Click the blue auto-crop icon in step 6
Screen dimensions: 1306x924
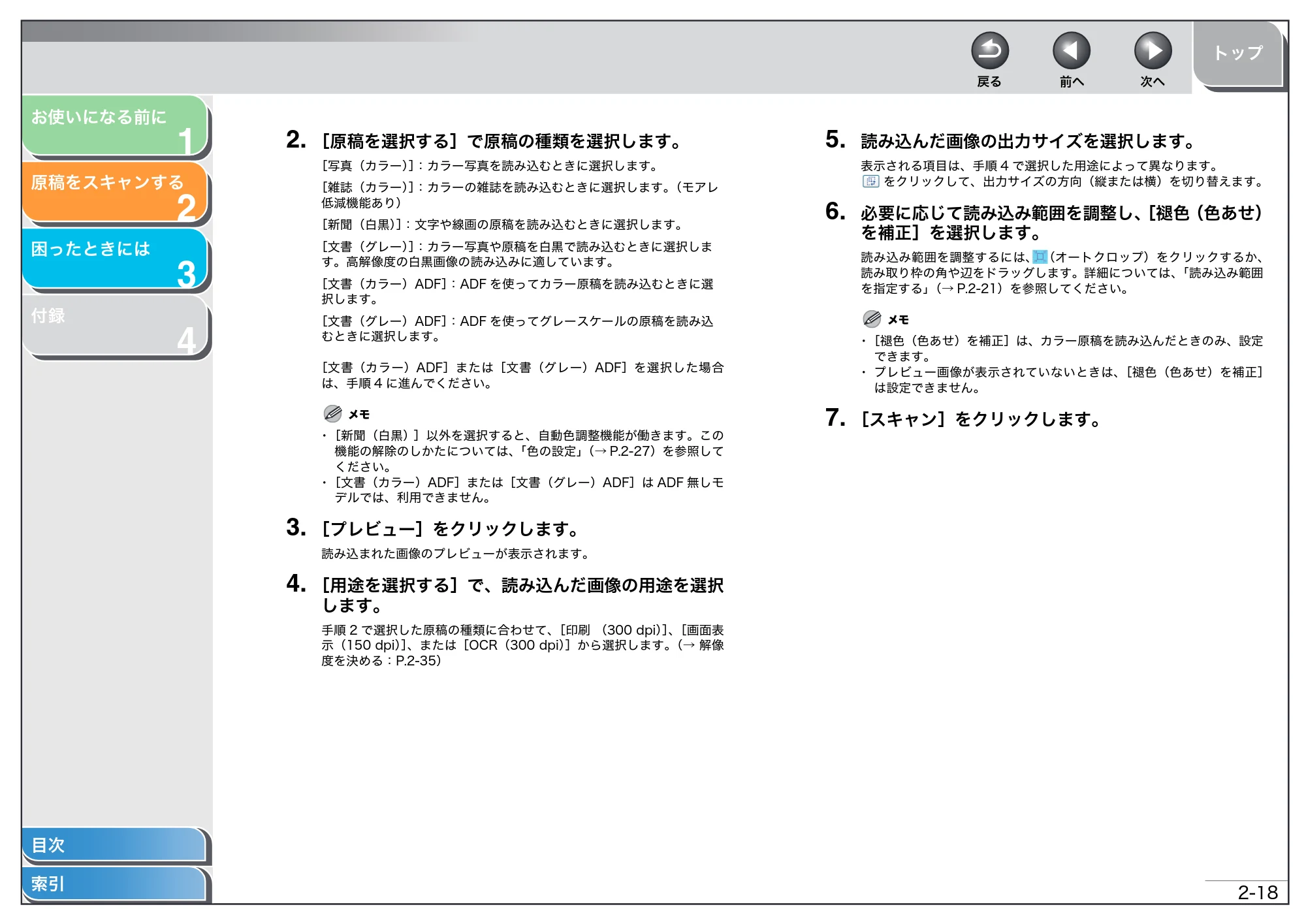coord(1040,257)
